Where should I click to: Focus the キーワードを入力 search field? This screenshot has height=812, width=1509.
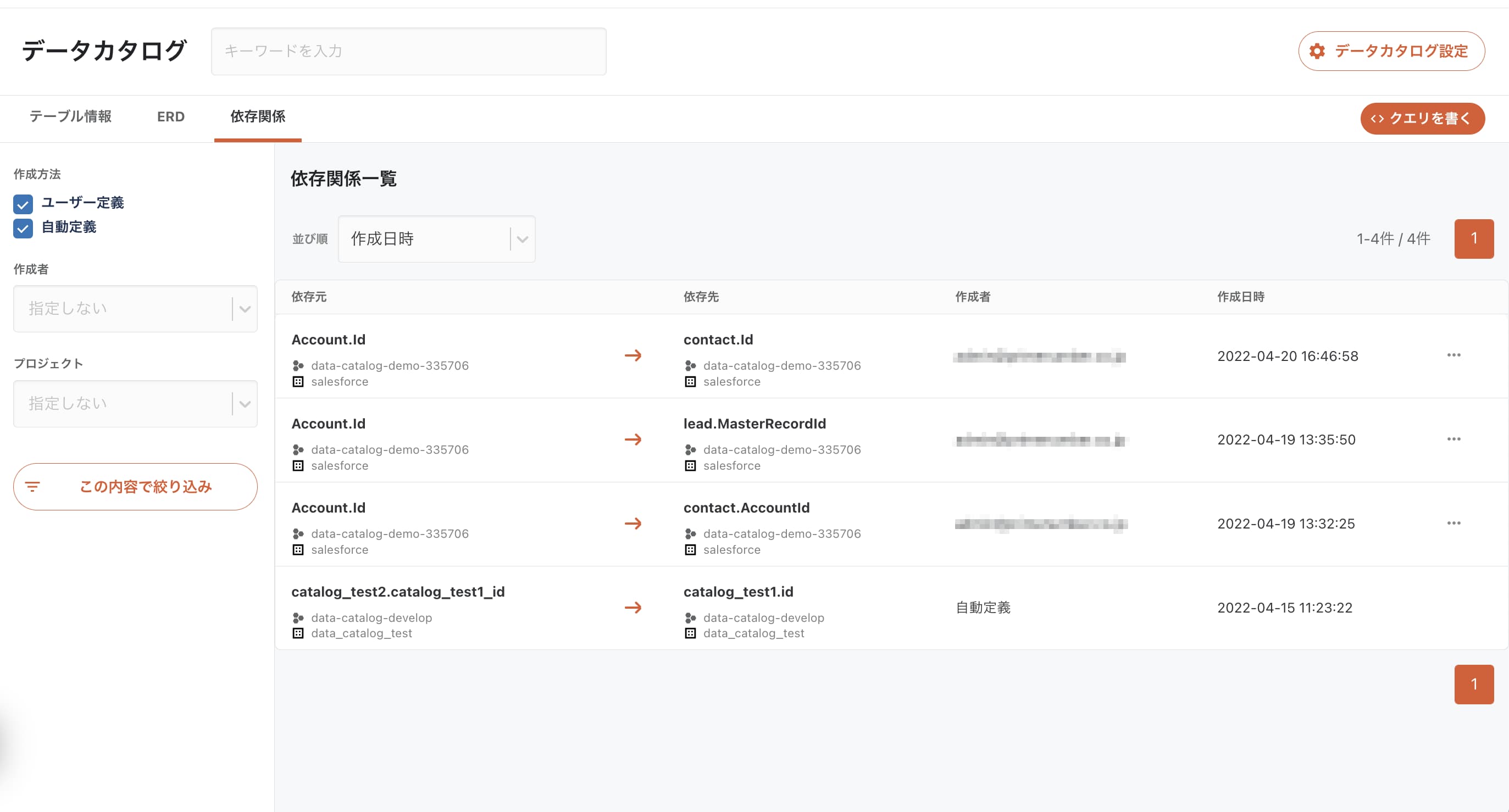[408, 51]
